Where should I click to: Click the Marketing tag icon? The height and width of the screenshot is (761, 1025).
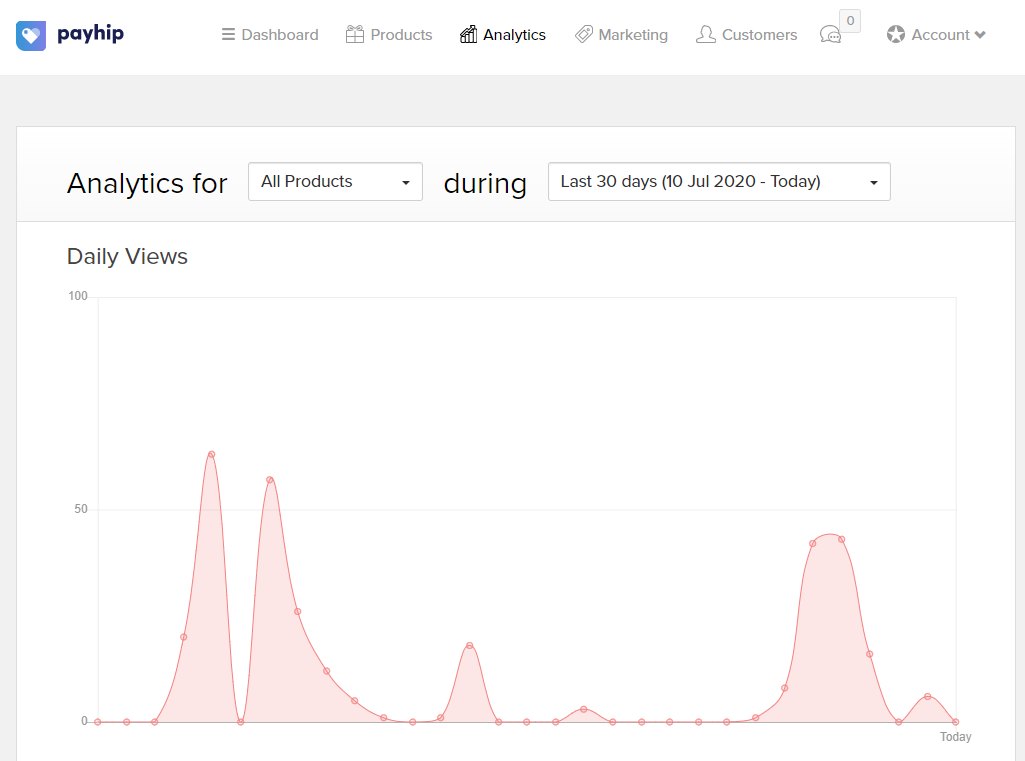pos(584,34)
